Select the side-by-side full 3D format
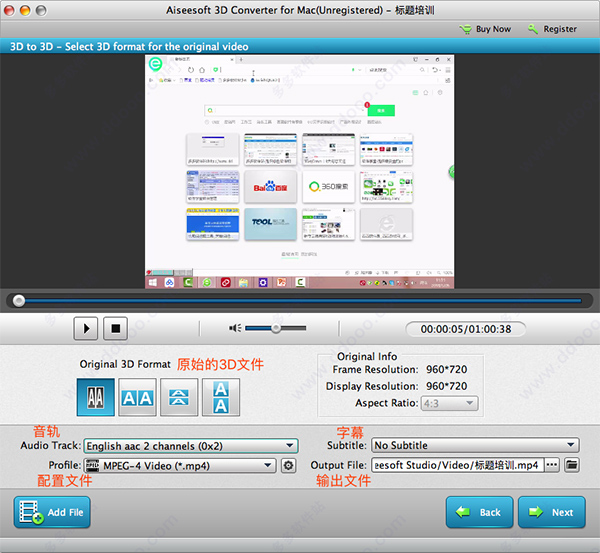 coord(137,397)
